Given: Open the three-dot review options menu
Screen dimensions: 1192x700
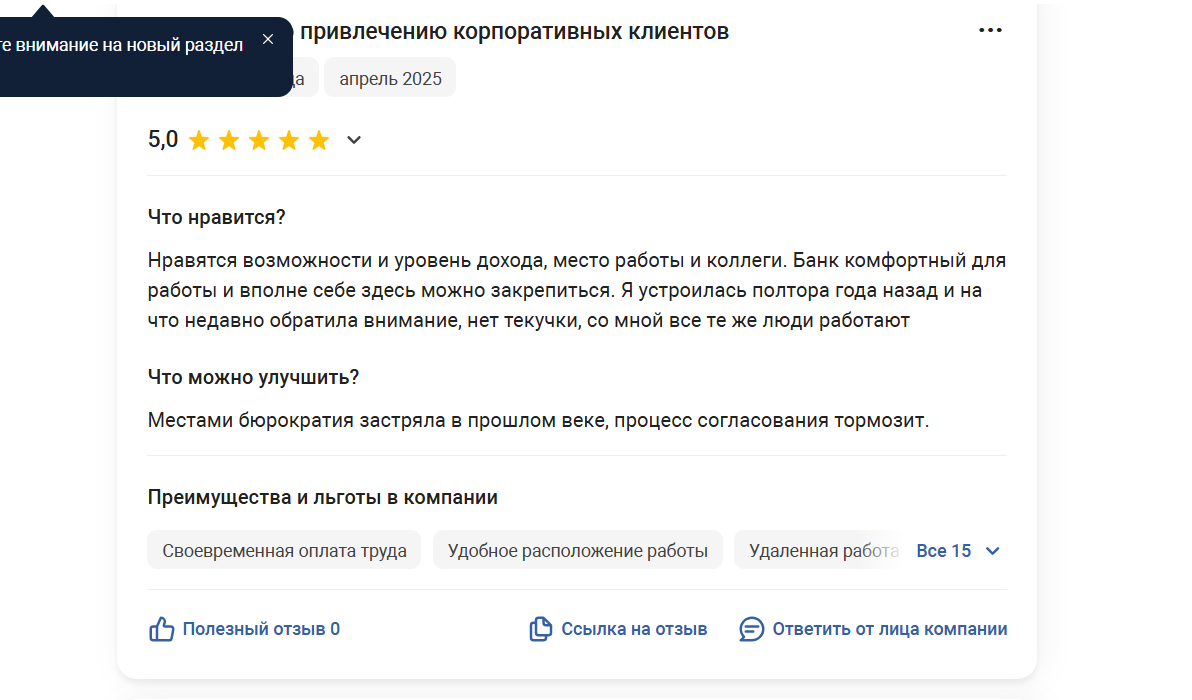Looking at the screenshot, I should pos(990,30).
